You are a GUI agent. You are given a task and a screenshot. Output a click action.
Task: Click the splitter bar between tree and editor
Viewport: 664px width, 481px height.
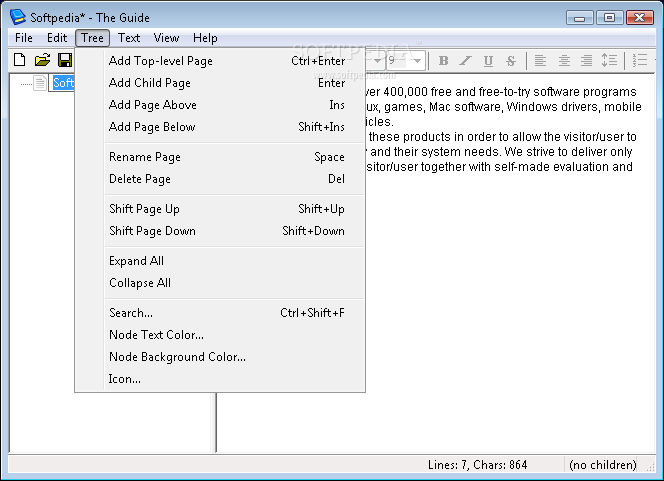pos(215,423)
